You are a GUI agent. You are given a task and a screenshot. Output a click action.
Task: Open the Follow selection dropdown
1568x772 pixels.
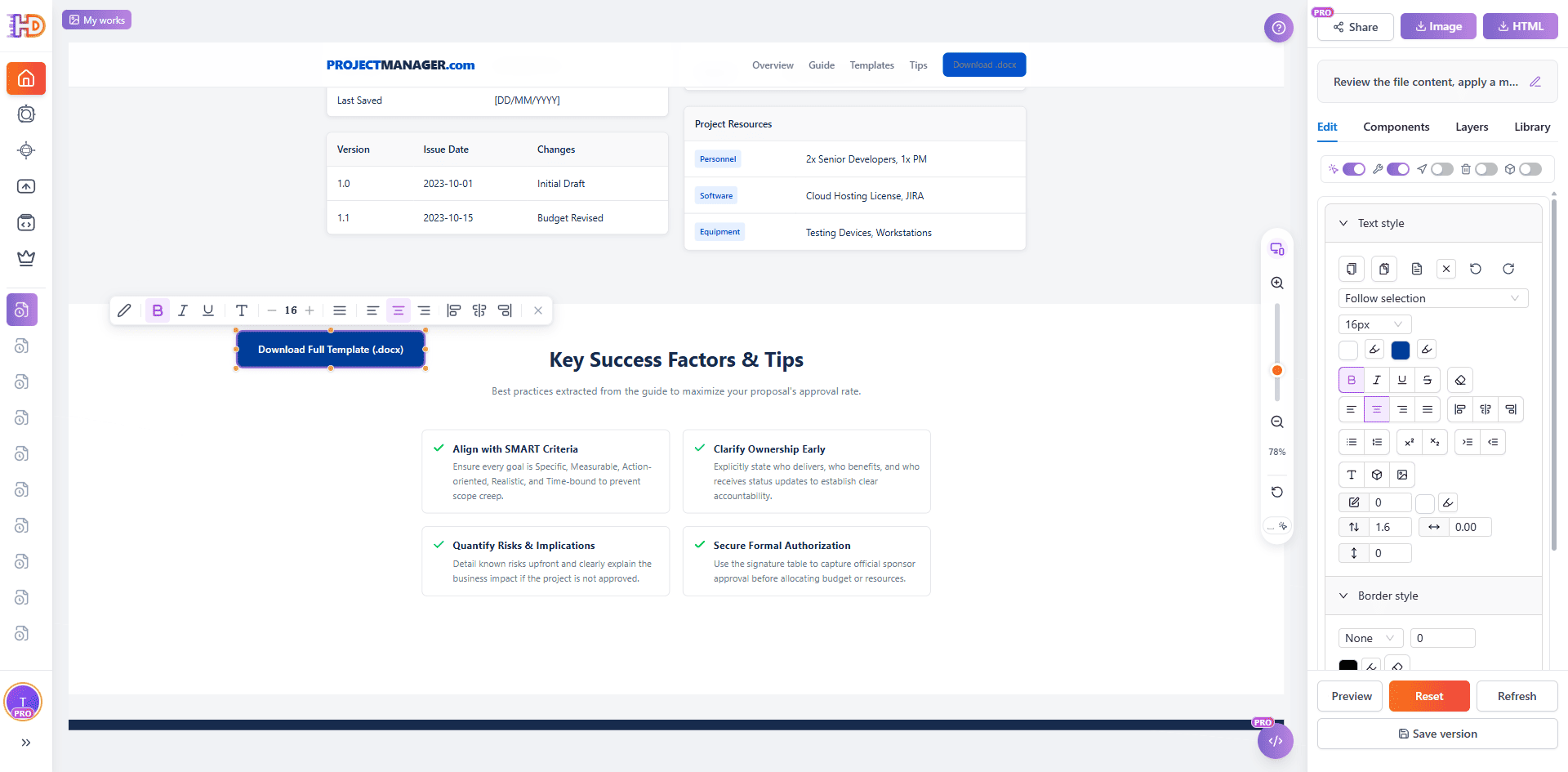click(x=1433, y=298)
